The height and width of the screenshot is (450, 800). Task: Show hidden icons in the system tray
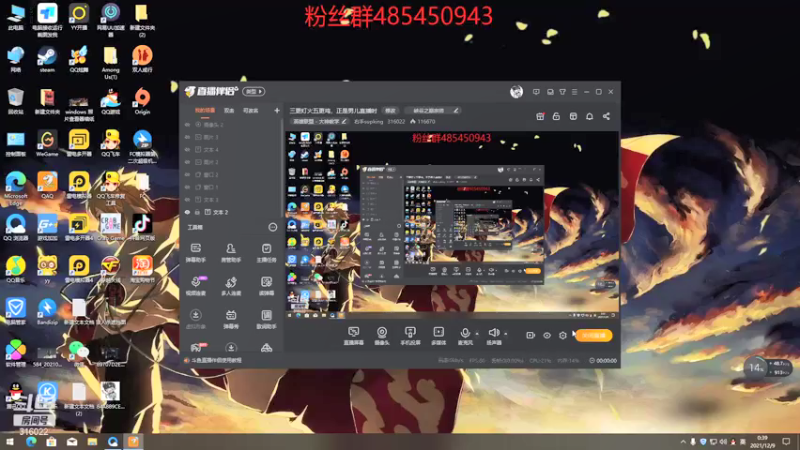coord(683,441)
